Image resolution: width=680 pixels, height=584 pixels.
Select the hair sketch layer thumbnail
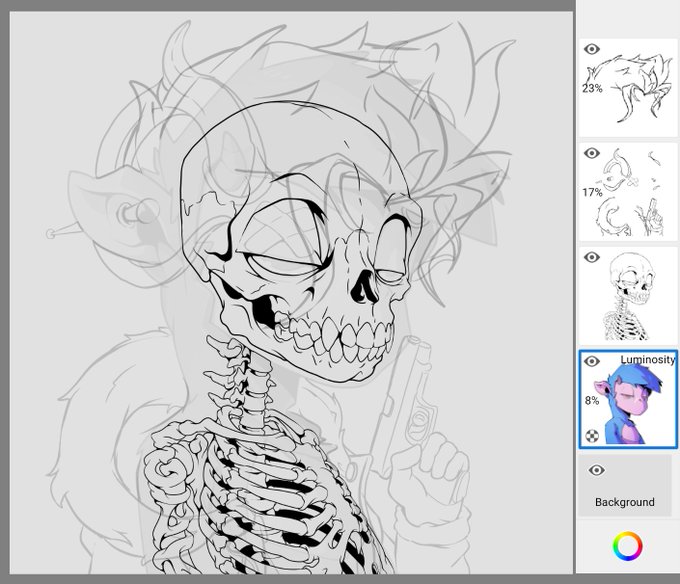pos(628,88)
